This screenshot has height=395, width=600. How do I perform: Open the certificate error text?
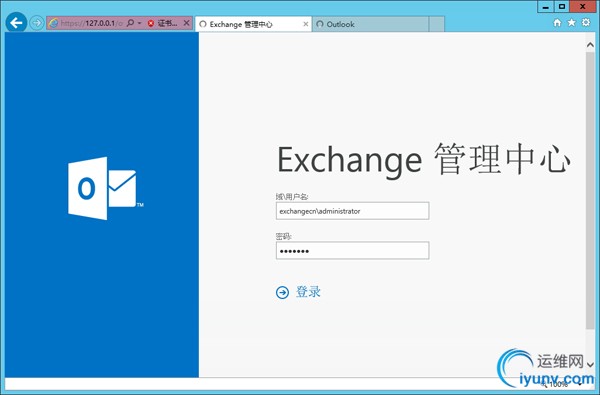click(x=168, y=23)
